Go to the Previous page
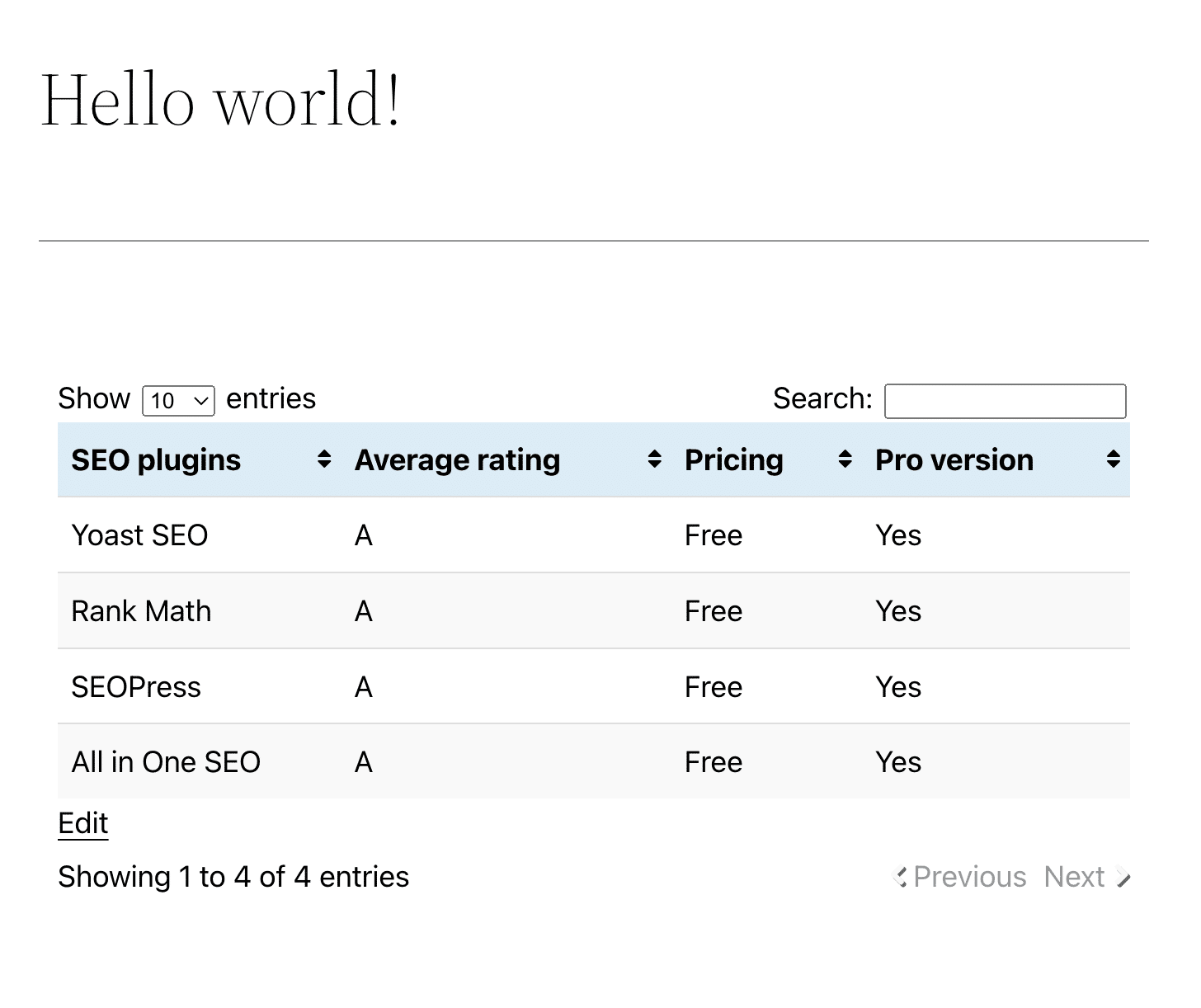 (x=960, y=877)
